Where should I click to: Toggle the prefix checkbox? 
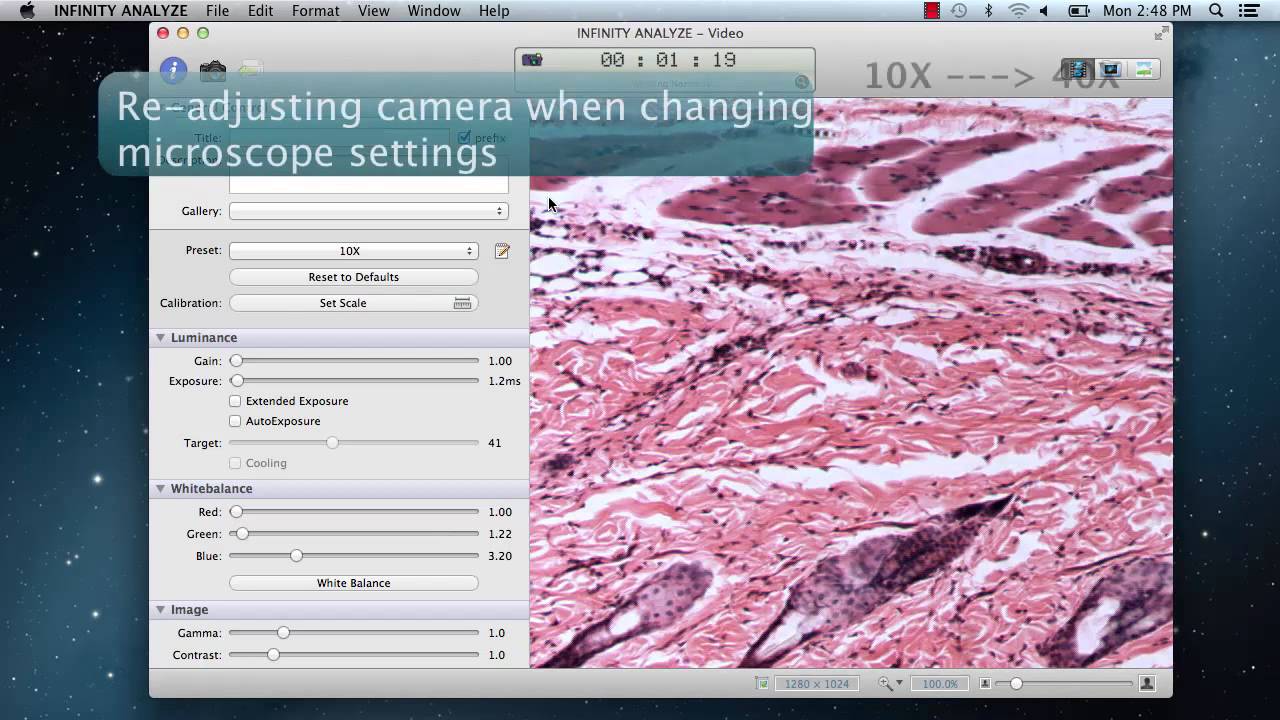click(x=464, y=138)
